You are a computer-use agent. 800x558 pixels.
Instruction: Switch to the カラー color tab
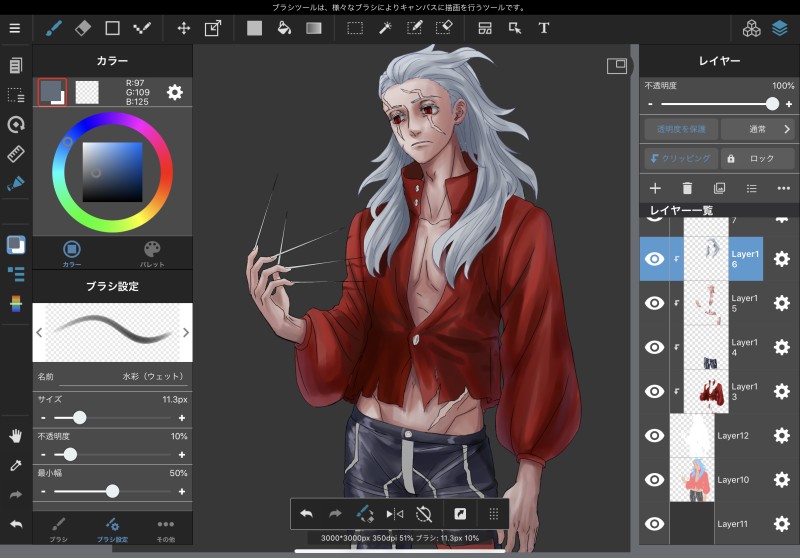pos(71,254)
